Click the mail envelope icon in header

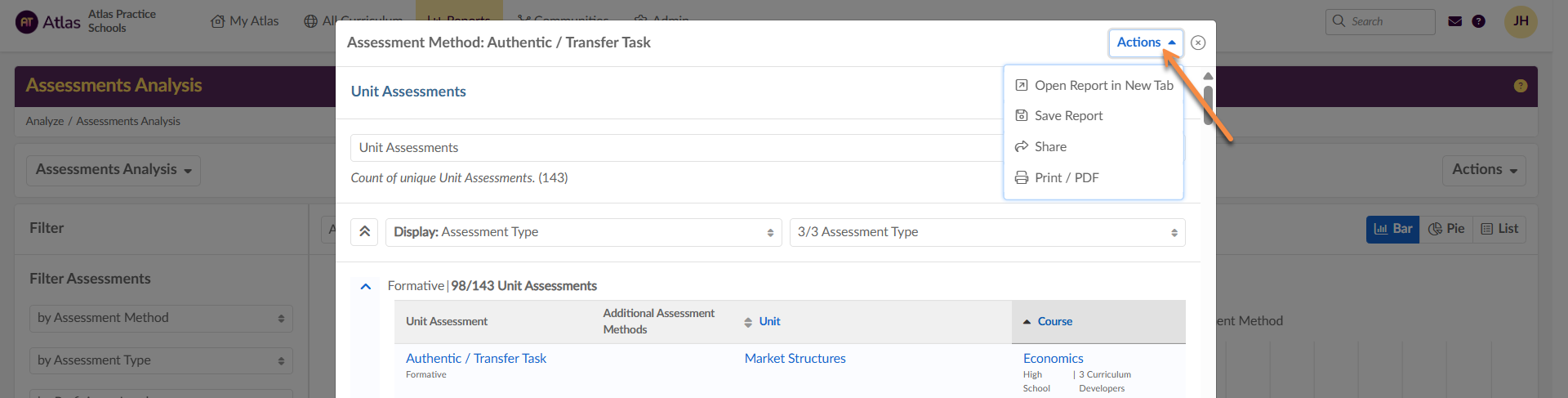1454,21
